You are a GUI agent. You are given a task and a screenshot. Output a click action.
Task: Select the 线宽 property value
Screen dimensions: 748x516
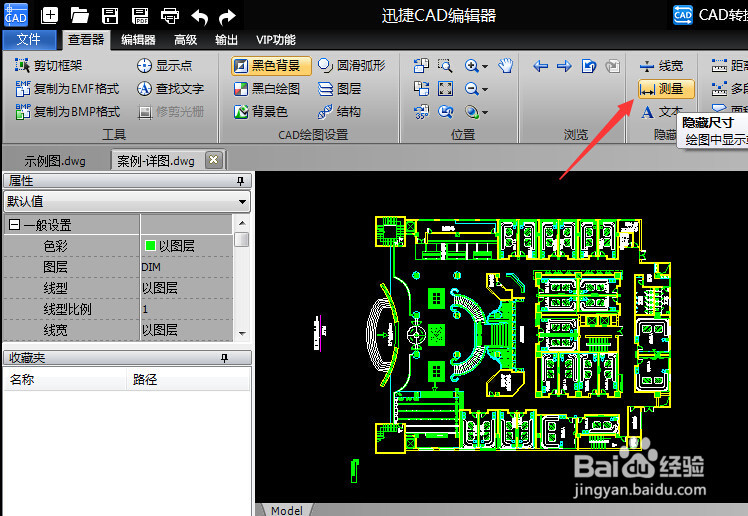click(x=187, y=330)
